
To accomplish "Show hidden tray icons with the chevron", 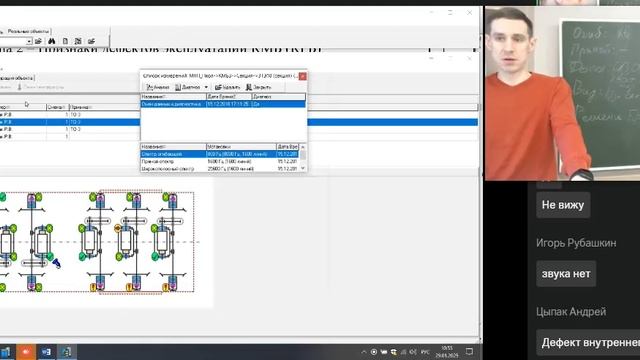I will pos(364,352).
